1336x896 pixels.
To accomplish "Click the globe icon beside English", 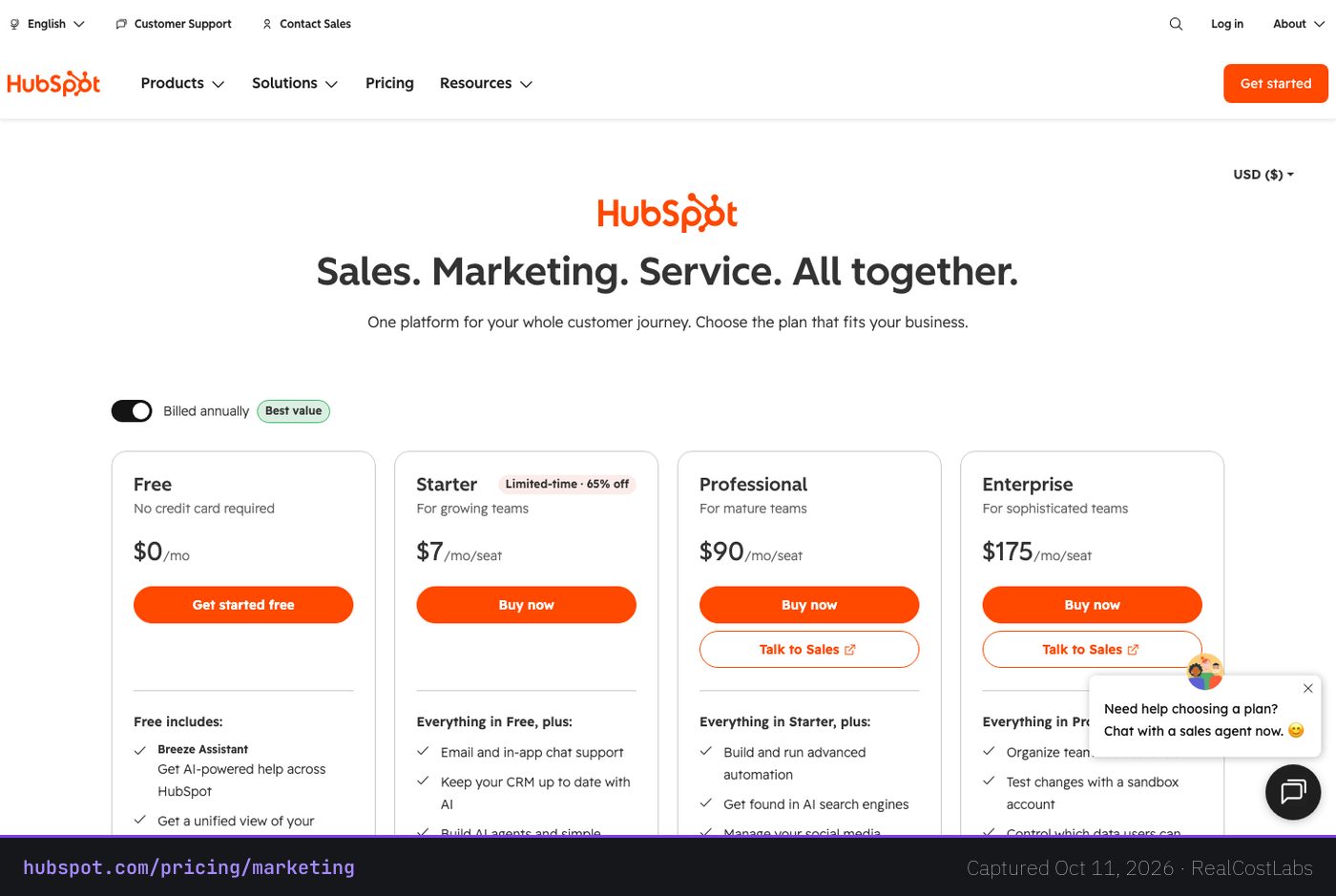I will [14, 24].
